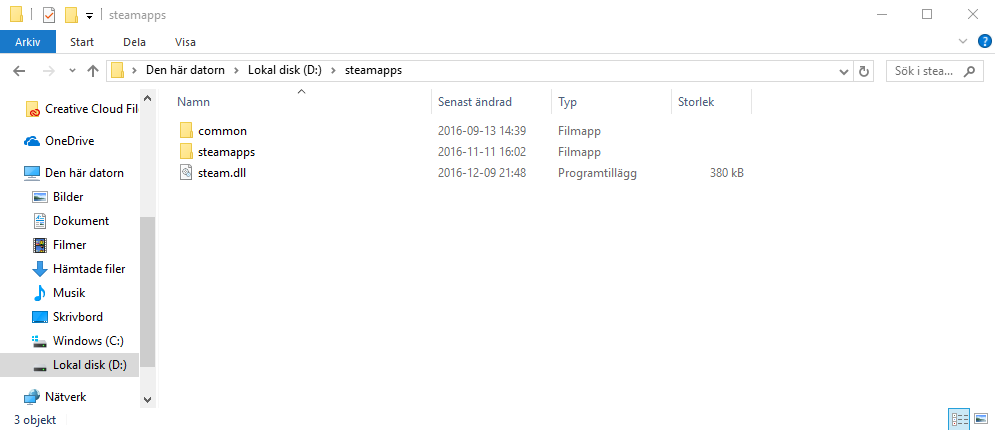This screenshot has height=430, width=995.
Task: Expand the chevron after Lokal disk (D:)
Action: tap(334, 71)
